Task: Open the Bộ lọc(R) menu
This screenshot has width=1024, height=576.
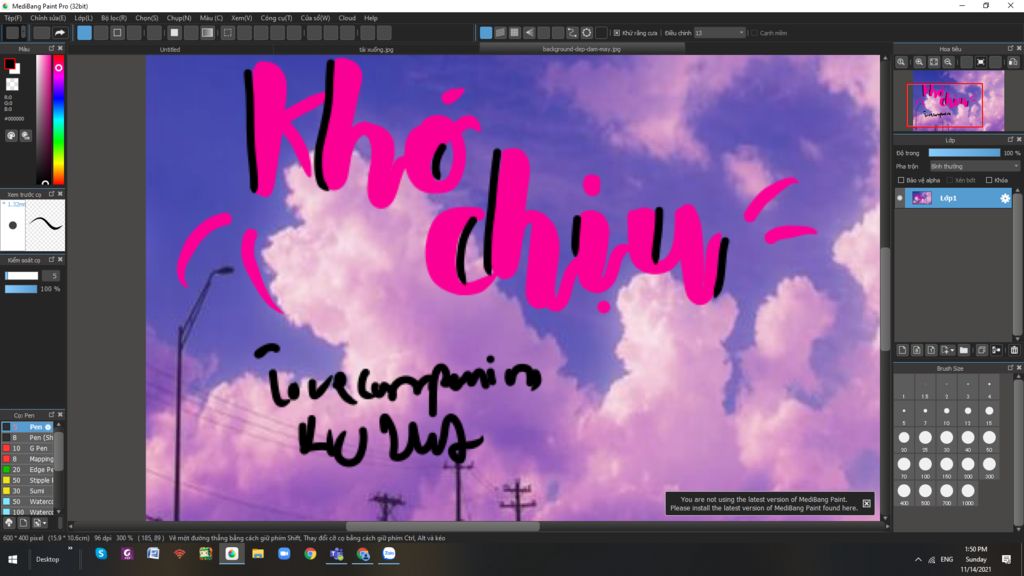Action: pos(114,18)
